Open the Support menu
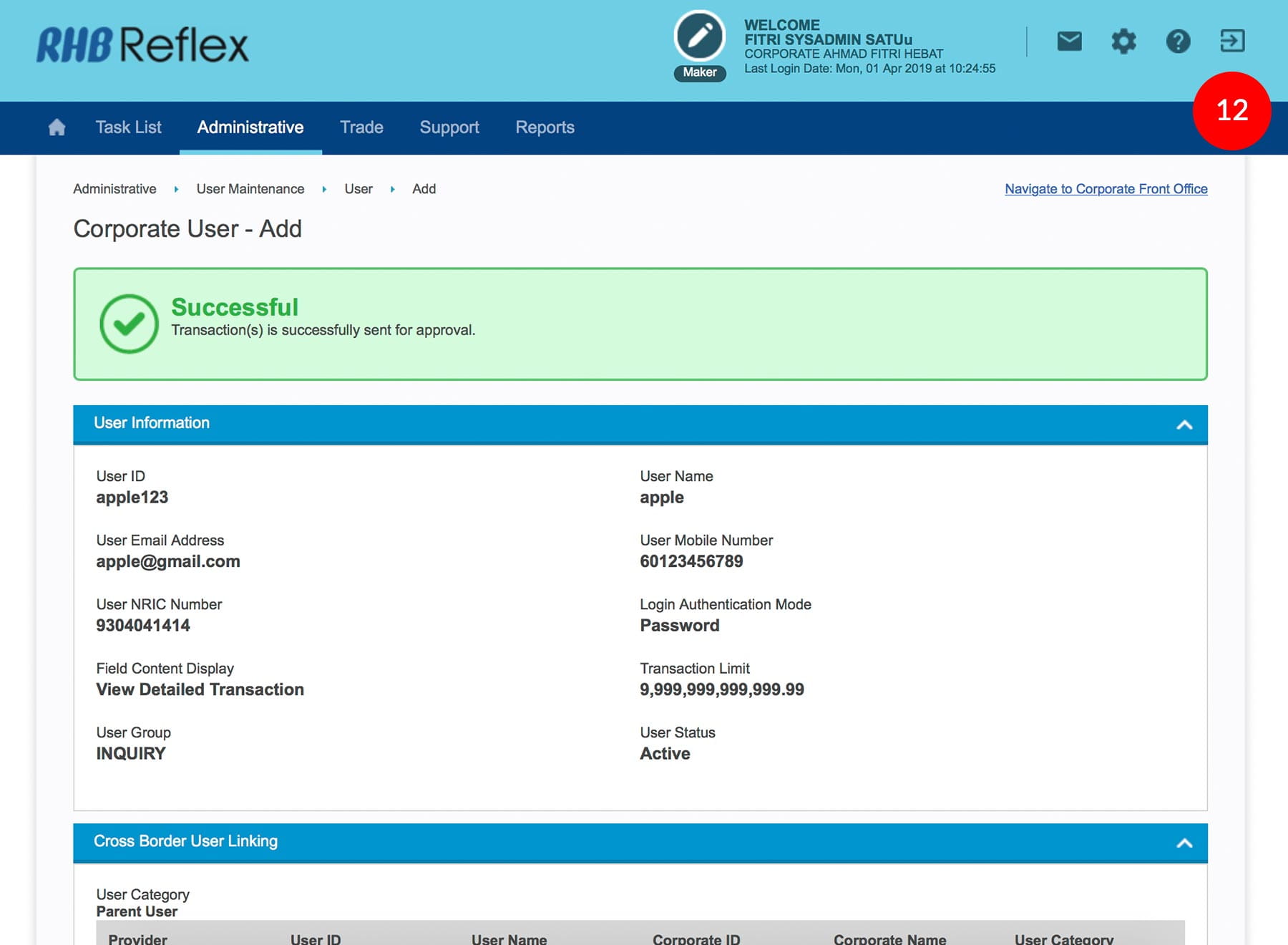This screenshot has width=1288, height=945. click(x=449, y=127)
